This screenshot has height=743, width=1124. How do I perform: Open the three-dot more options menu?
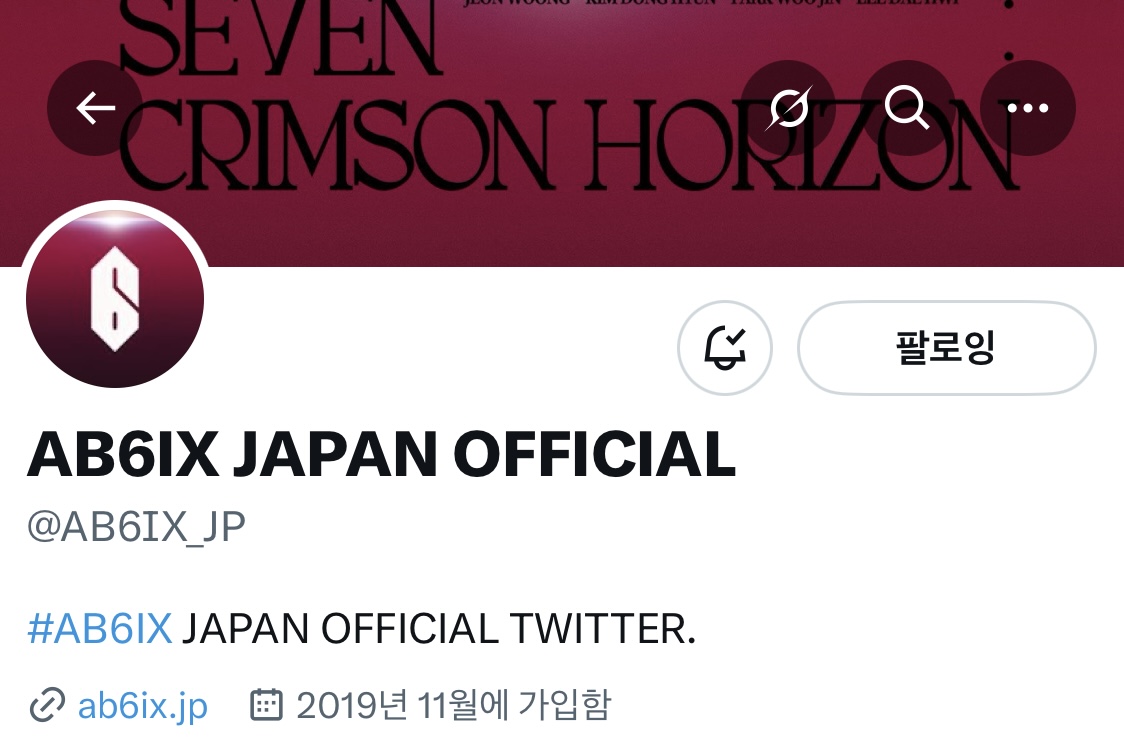pyautogui.click(x=1027, y=108)
